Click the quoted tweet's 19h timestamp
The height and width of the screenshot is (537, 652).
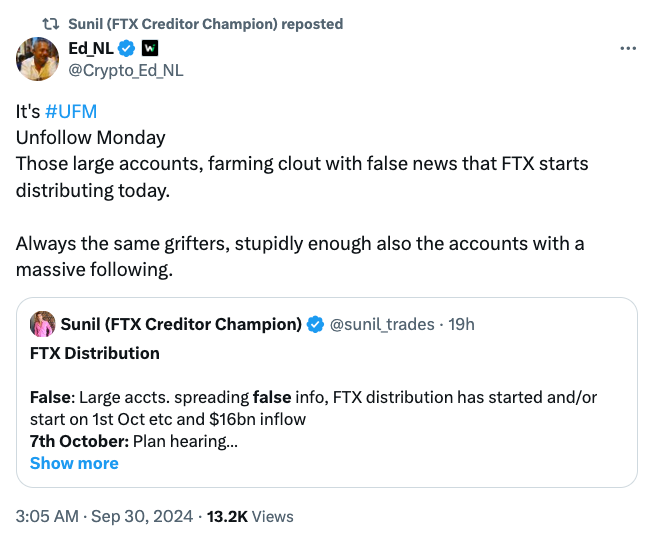coord(461,324)
